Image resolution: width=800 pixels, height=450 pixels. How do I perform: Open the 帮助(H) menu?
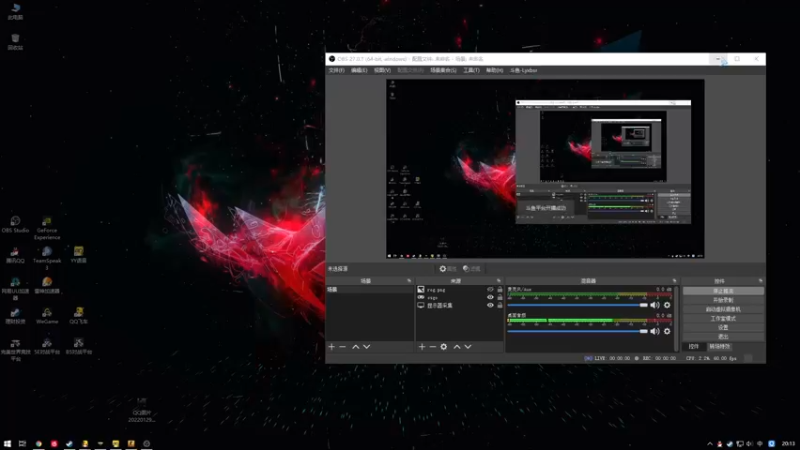pyautogui.click(x=494, y=70)
